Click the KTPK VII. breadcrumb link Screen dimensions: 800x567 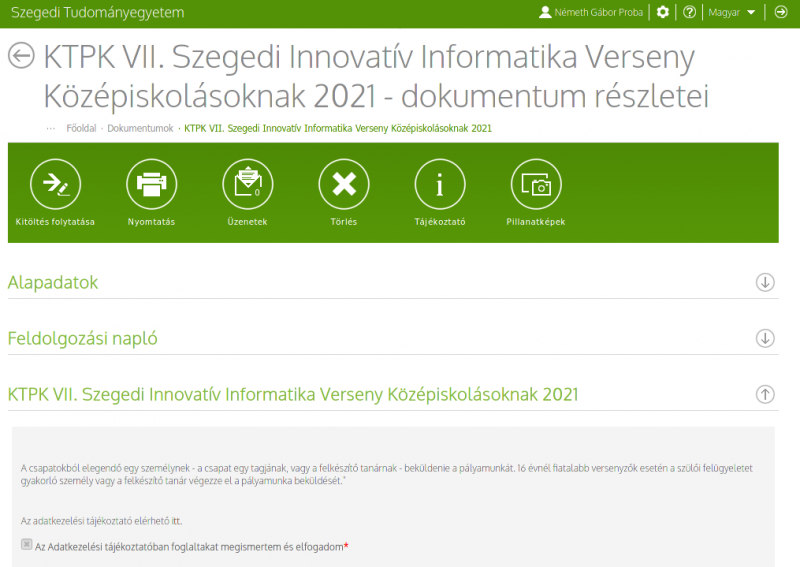(x=338, y=128)
